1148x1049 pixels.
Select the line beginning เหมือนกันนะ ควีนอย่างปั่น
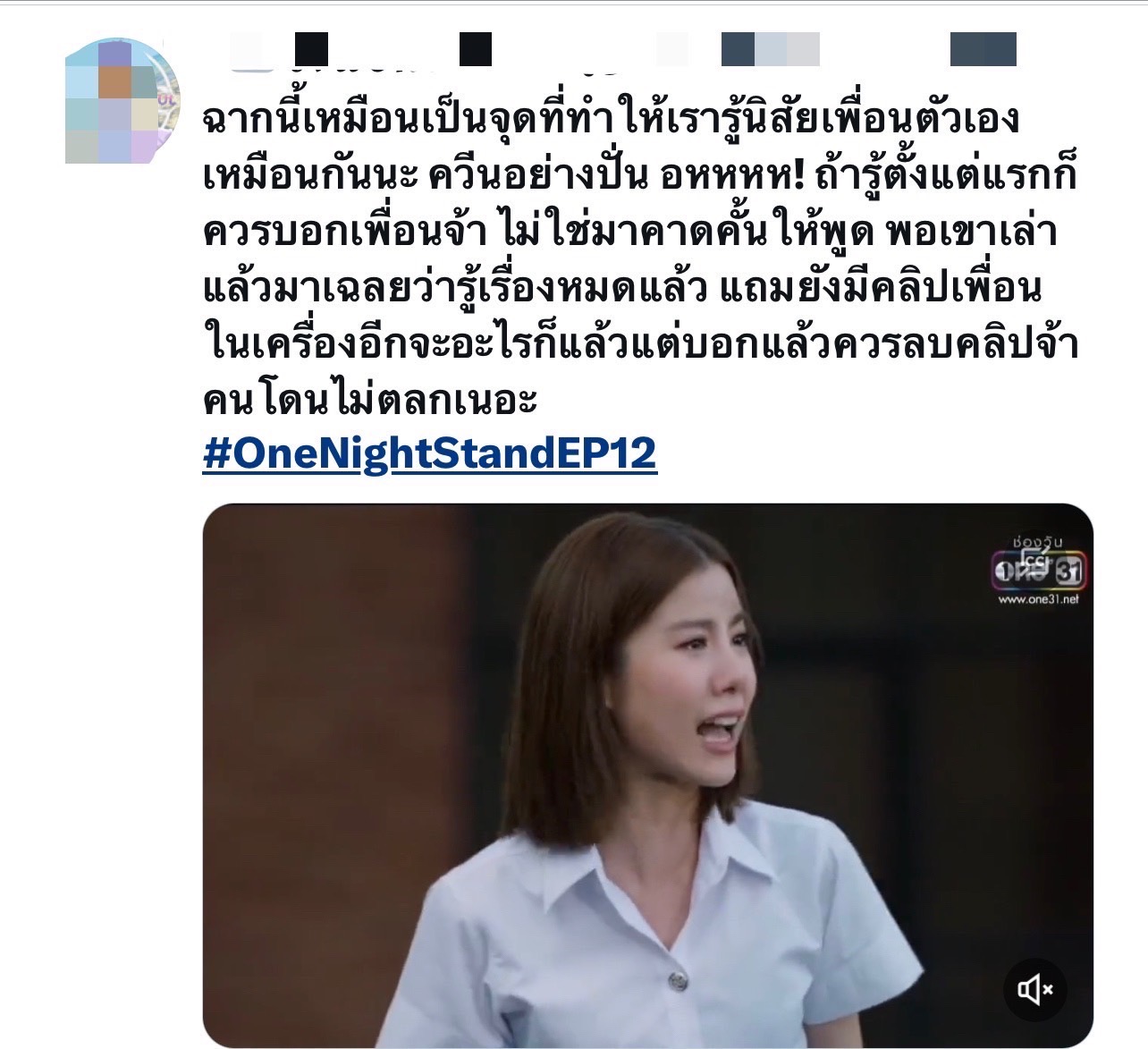click(x=639, y=177)
